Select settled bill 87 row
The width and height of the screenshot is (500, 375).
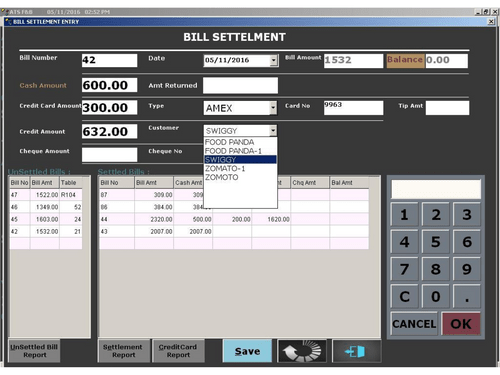pyautogui.click(x=234, y=195)
